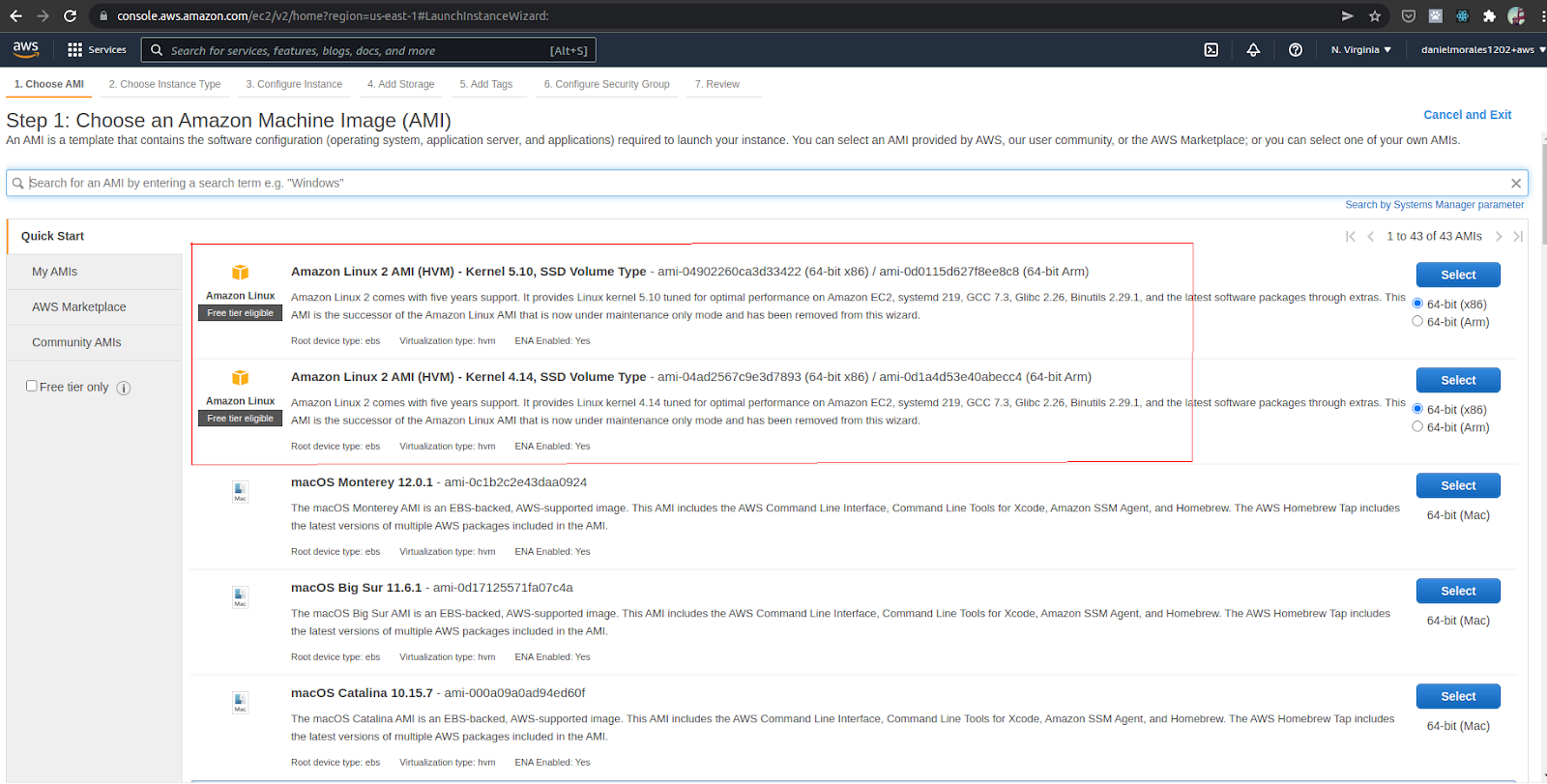Screen dimensions: 1547x784
Task: Select the macOS Big Sur 11.6.1 AMI
Action: pos(1458,591)
